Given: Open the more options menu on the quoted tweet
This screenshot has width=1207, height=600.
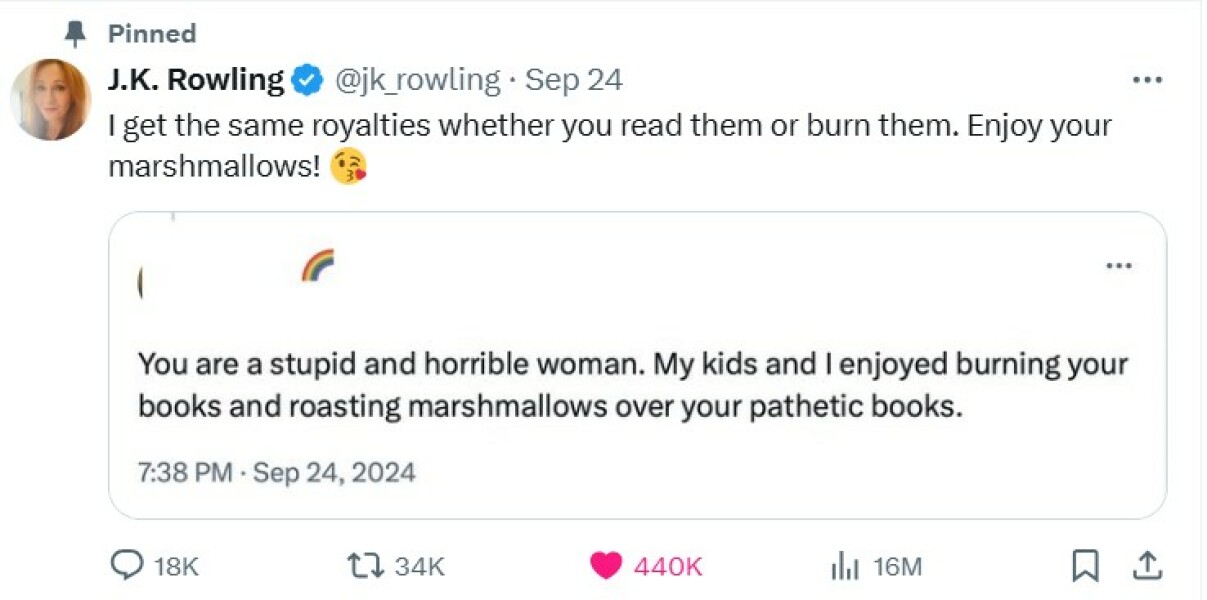Looking at the screenshot, I should click(1120, 265).
